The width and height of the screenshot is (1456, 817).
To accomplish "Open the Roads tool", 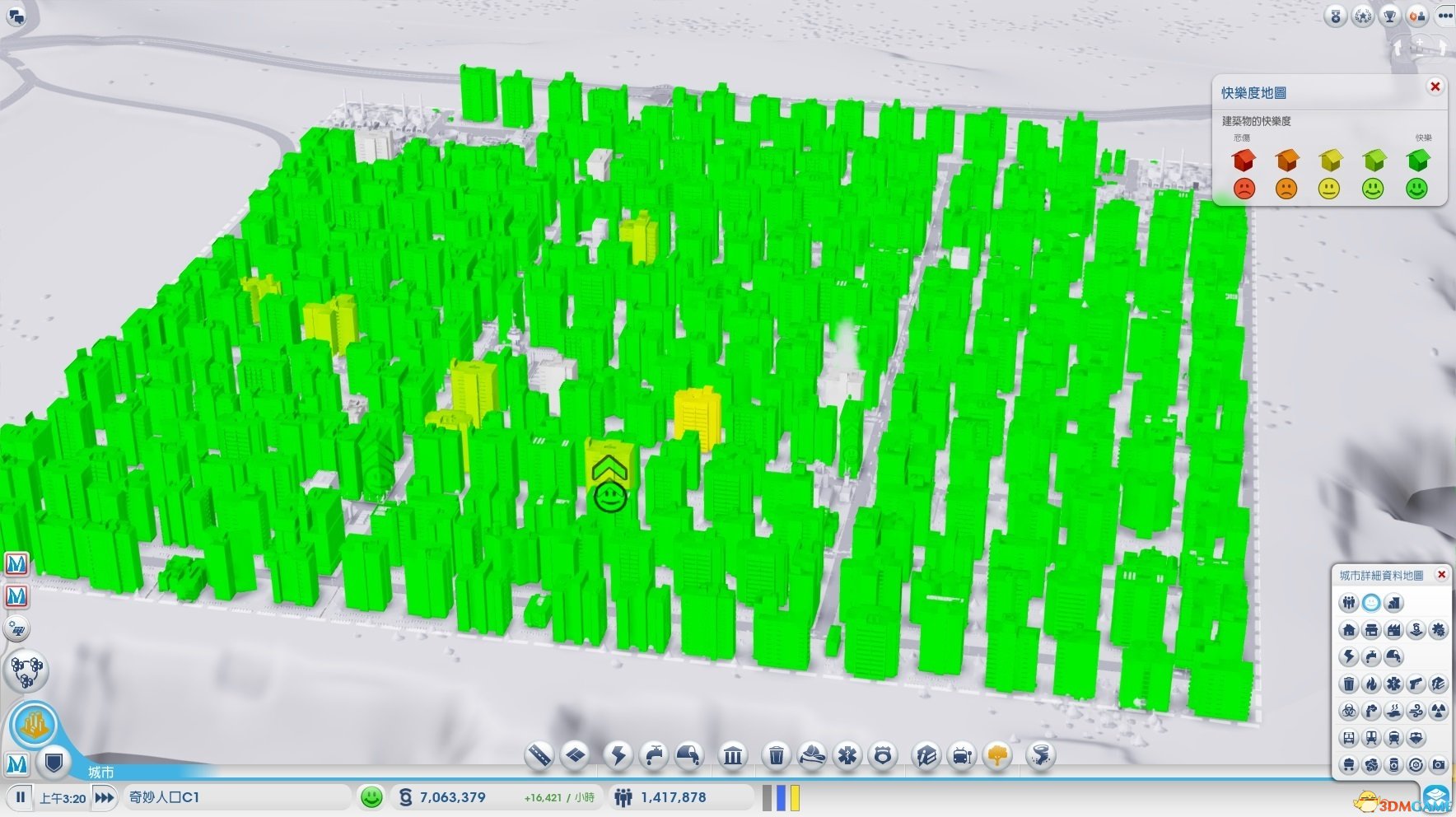I will [539, 755].
